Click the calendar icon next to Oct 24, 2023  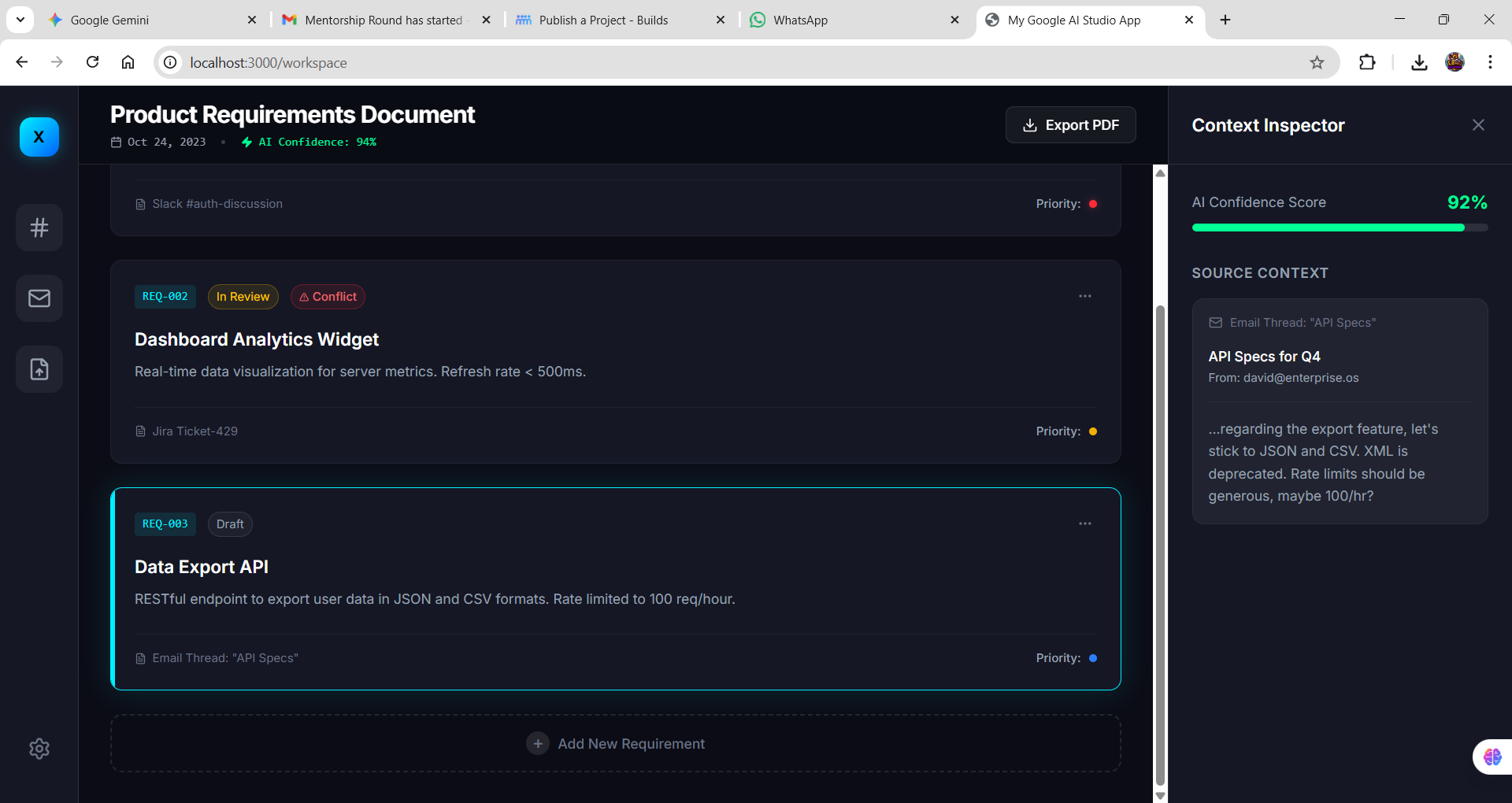point(116,142)
